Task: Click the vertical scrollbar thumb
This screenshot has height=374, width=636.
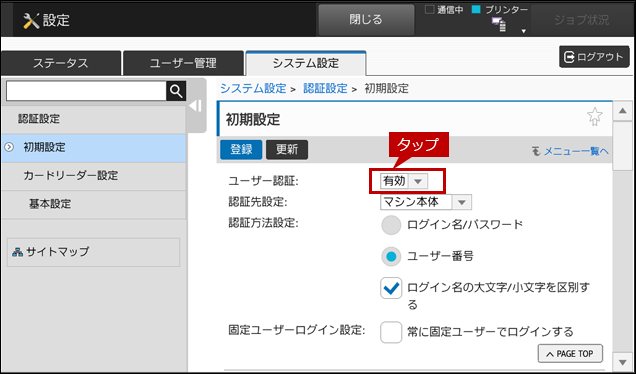Action: click(623, 146)
